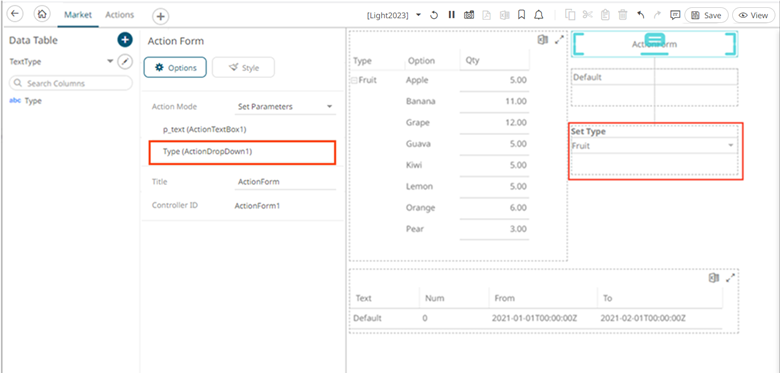
Task: Open the home icon
Action: coord(42,14)
